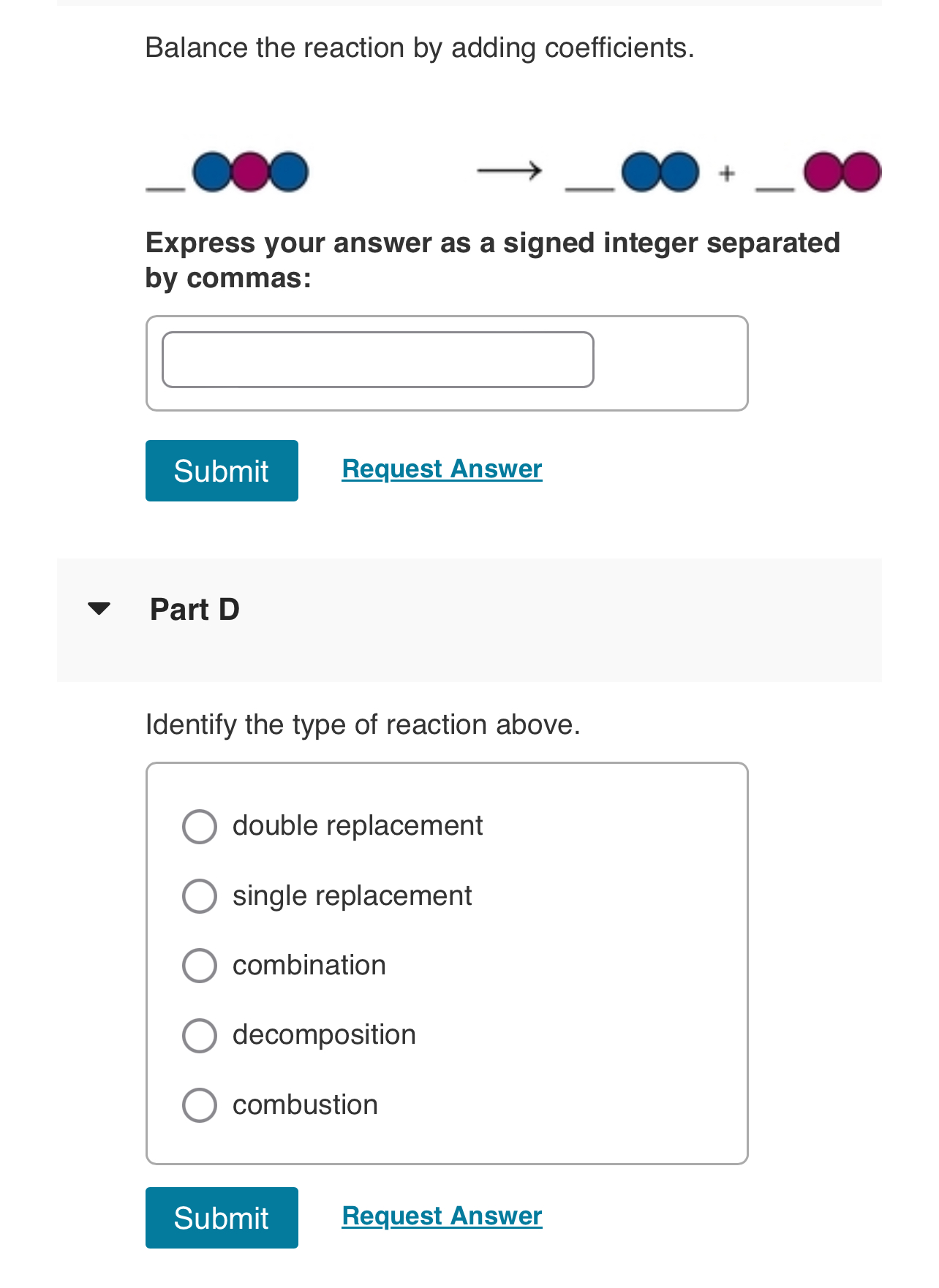Collapse the Part D section
939x1288 pixels.
point(99,607)
